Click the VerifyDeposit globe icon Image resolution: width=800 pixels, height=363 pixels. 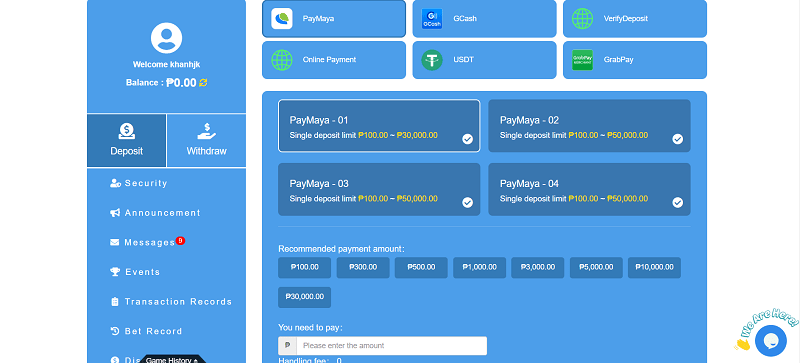click(582, 18)
